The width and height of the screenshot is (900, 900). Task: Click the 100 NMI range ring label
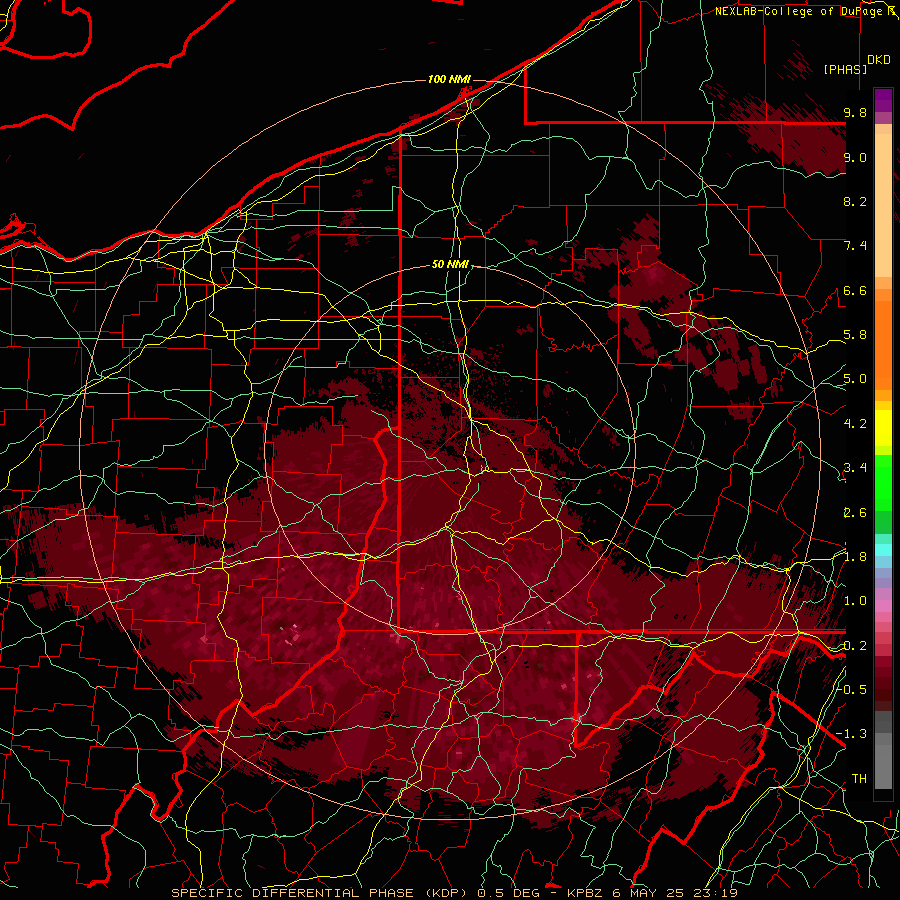tap(449, 79)
